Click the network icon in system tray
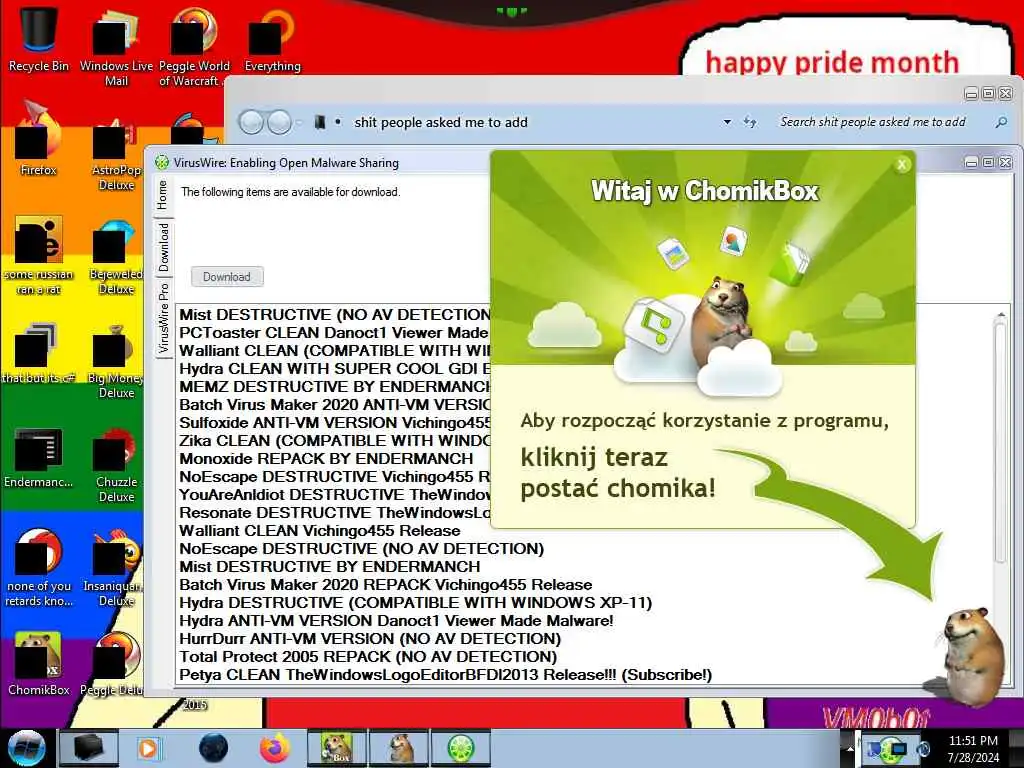The width and height of the screenshot is (1024, 768). pos(897,750)
